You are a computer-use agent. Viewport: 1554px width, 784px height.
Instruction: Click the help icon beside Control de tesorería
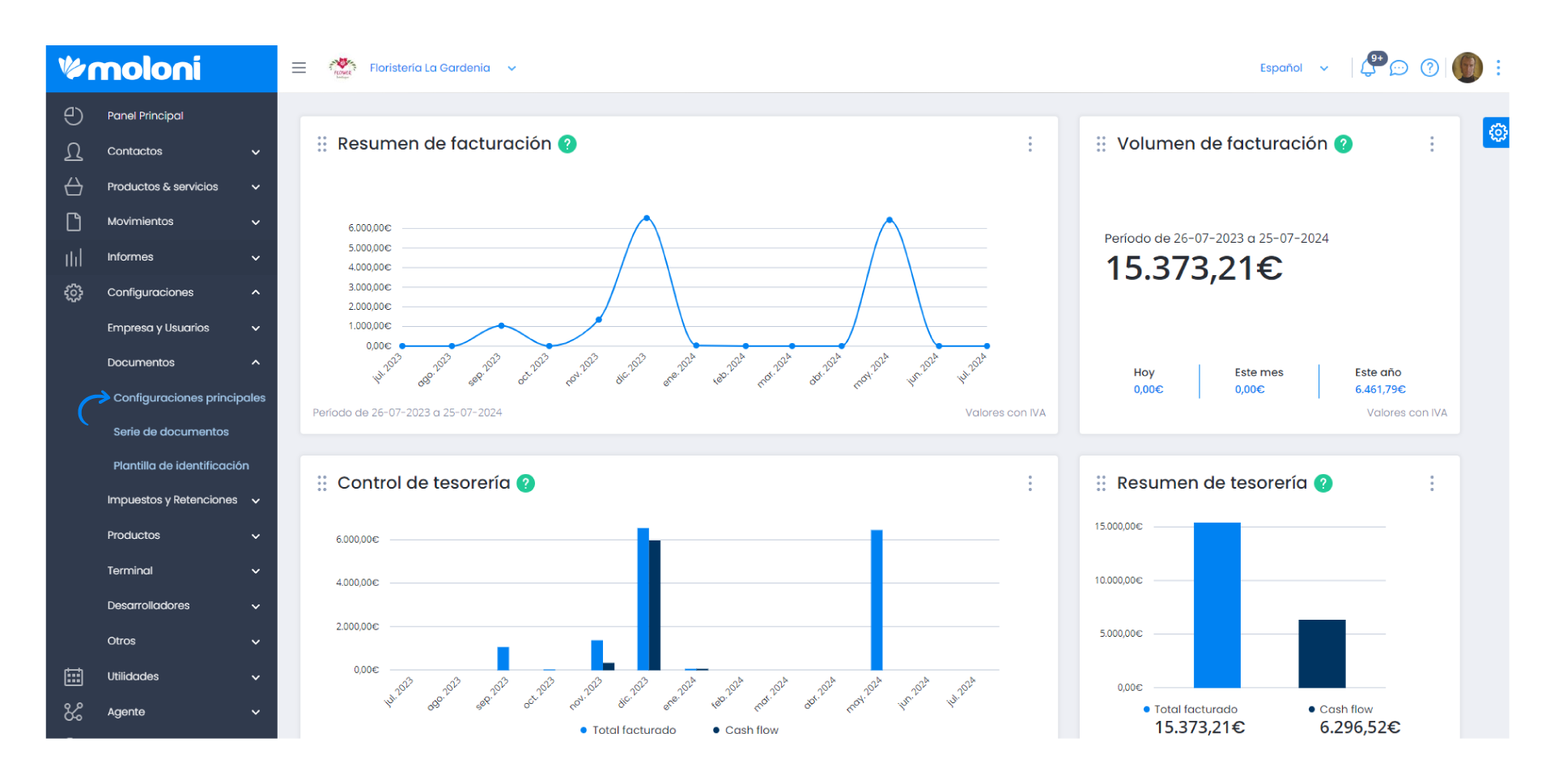click(526, 483)
